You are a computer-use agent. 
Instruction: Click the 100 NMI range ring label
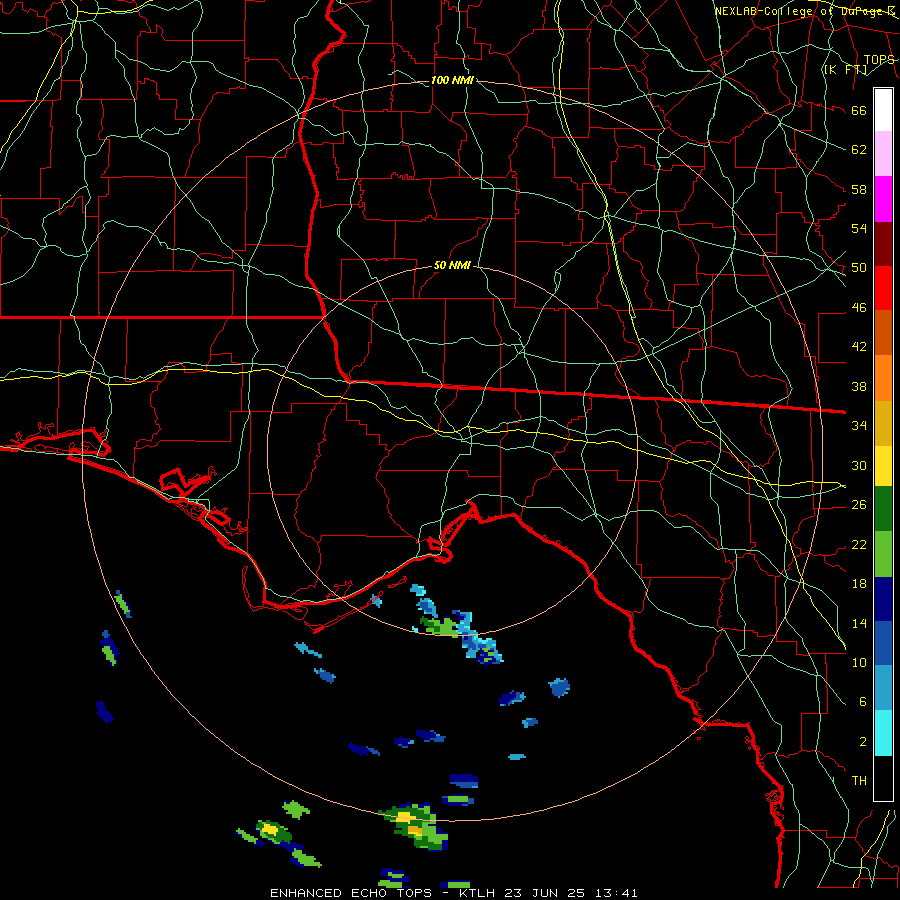point(452,80)
